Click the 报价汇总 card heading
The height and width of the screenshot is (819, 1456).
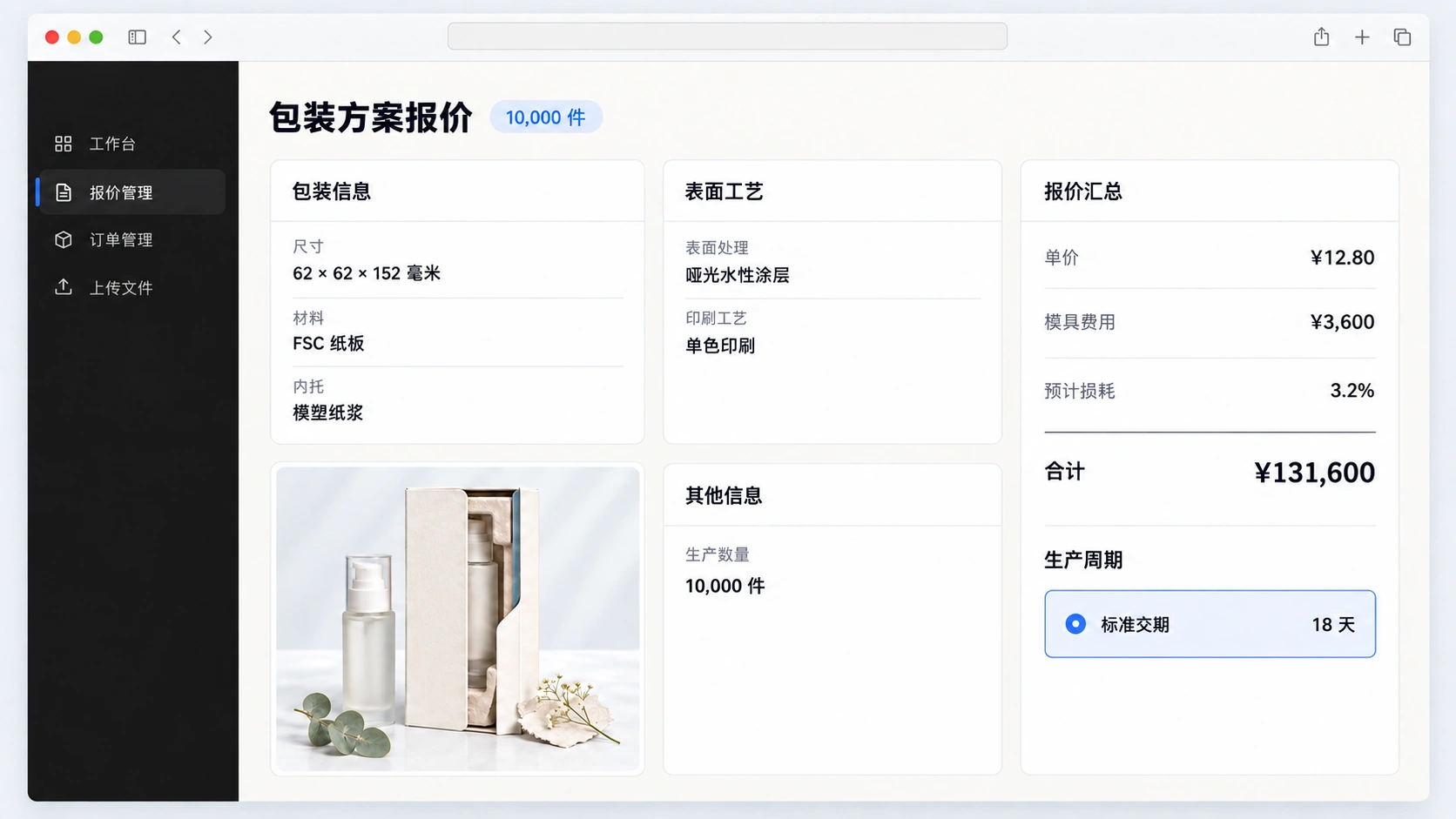pyautogui.click(x=1083, y=191)
